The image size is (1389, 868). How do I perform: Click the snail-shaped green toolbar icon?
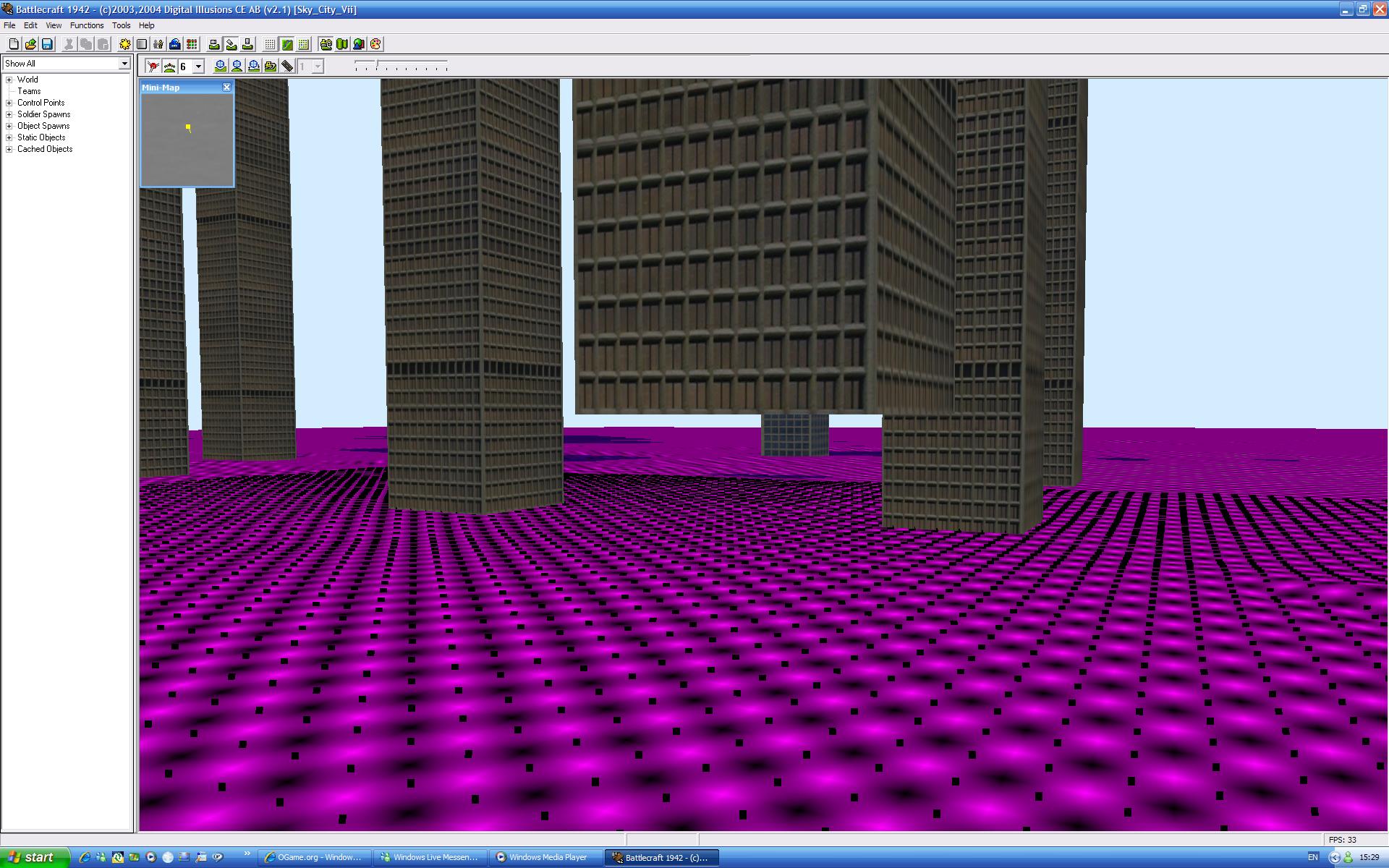click(x=326, y=44)
